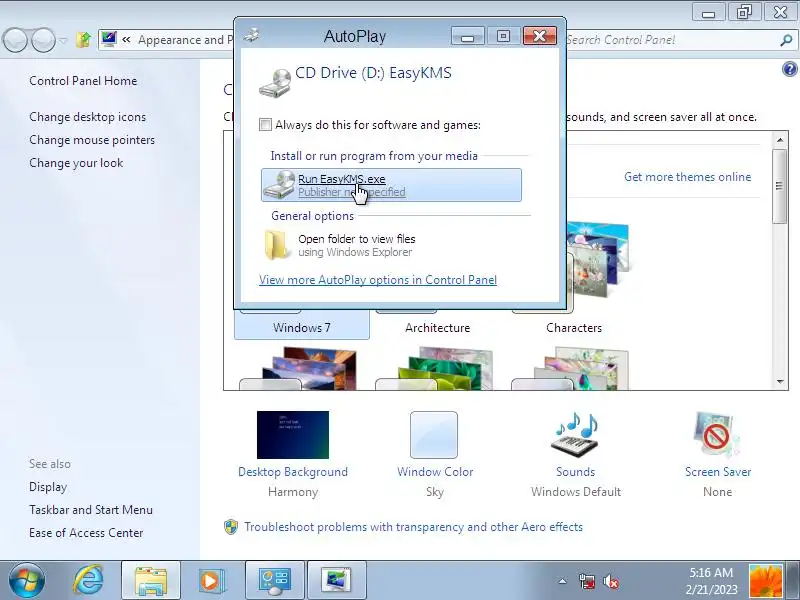Viewport: 800px width, 600px height.
Task: Minimize the Control Panel window
Action: pos(708,12)
